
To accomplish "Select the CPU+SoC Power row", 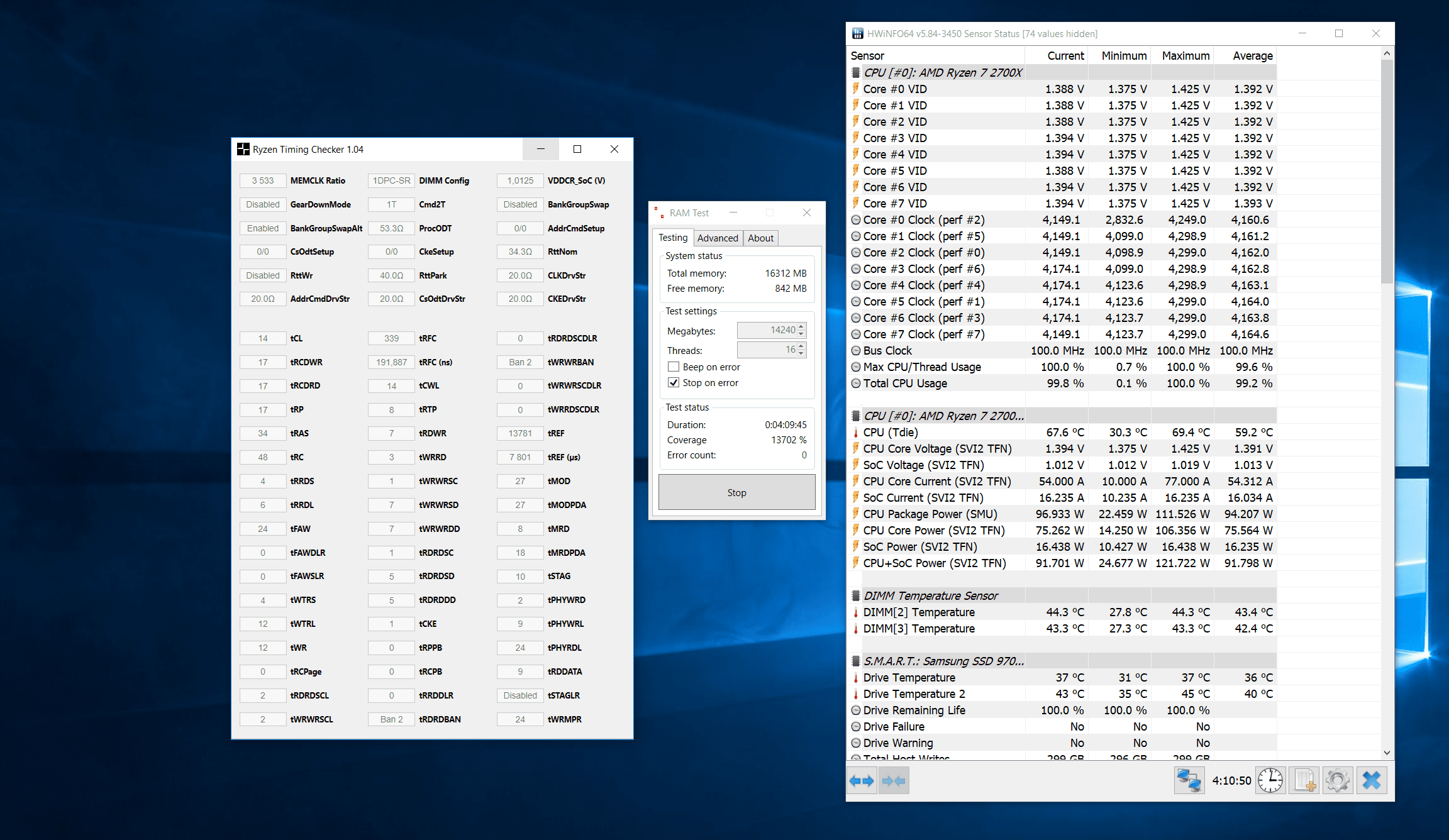I will coord(1062,563).
